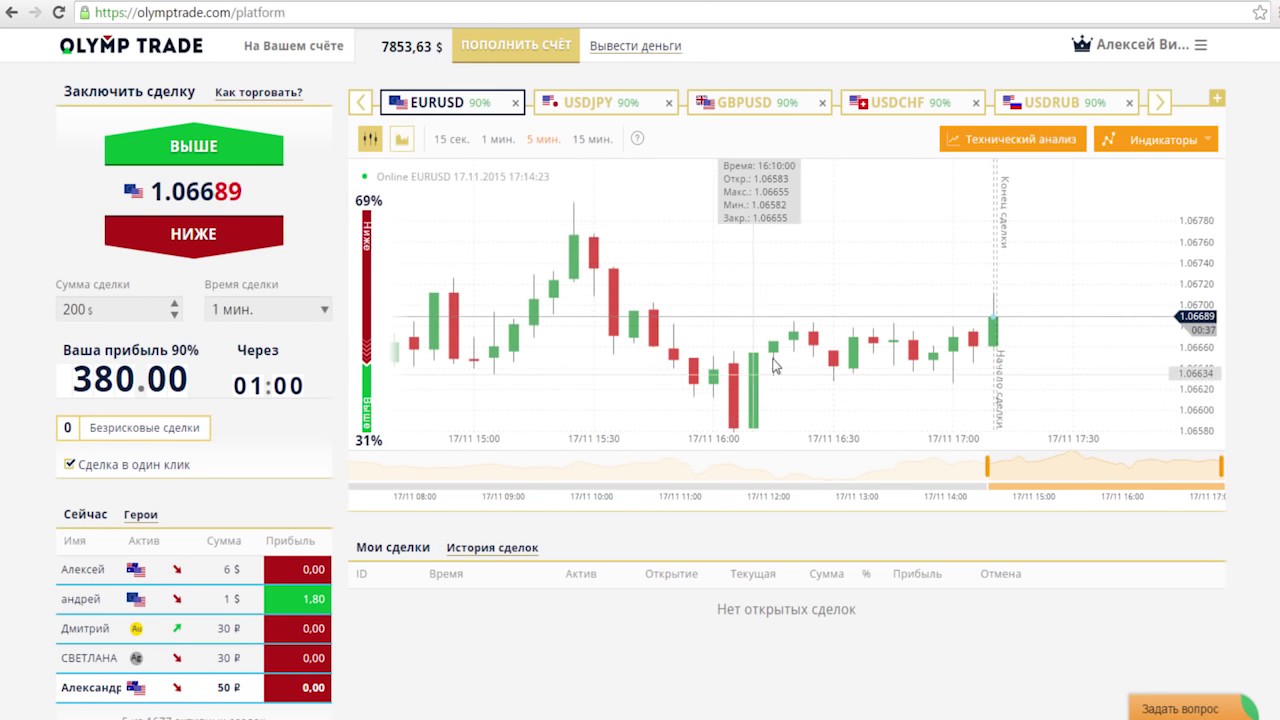1280x720 pixels.
Task: Close the USDRUB tab
Action: click(x=1130, y=103)
